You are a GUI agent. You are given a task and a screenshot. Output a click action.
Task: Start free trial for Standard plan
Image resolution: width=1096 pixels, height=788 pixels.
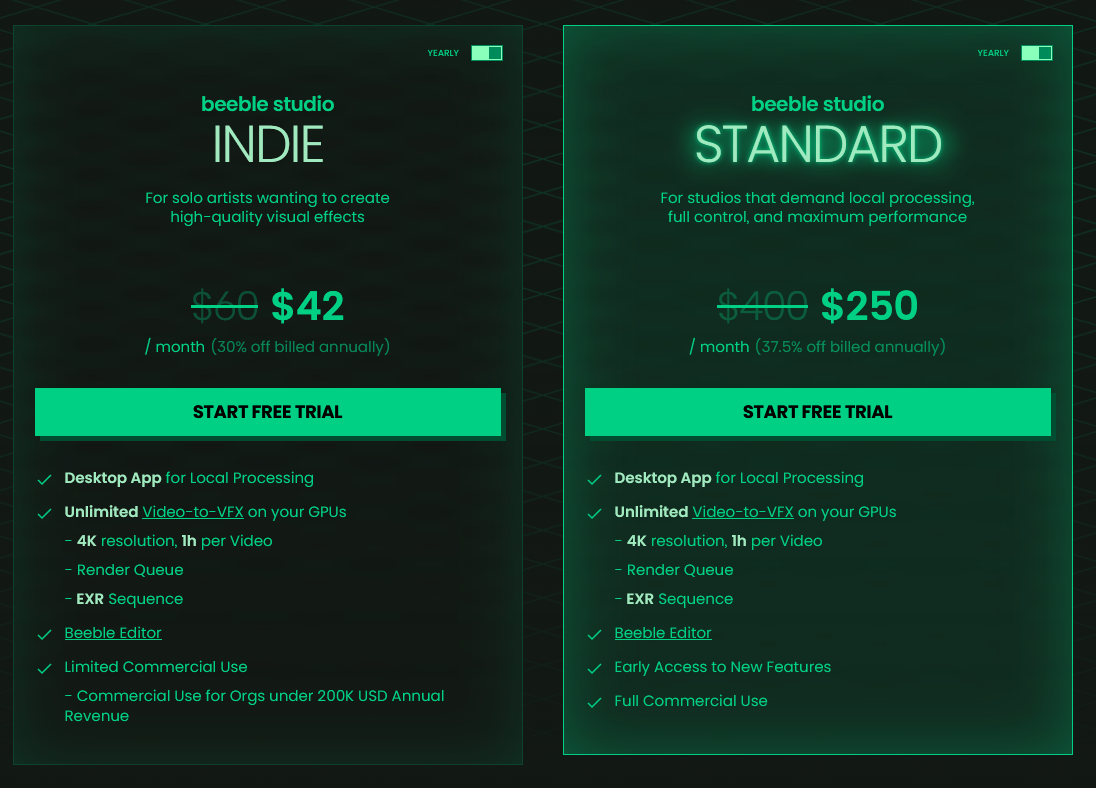(818, 412)
